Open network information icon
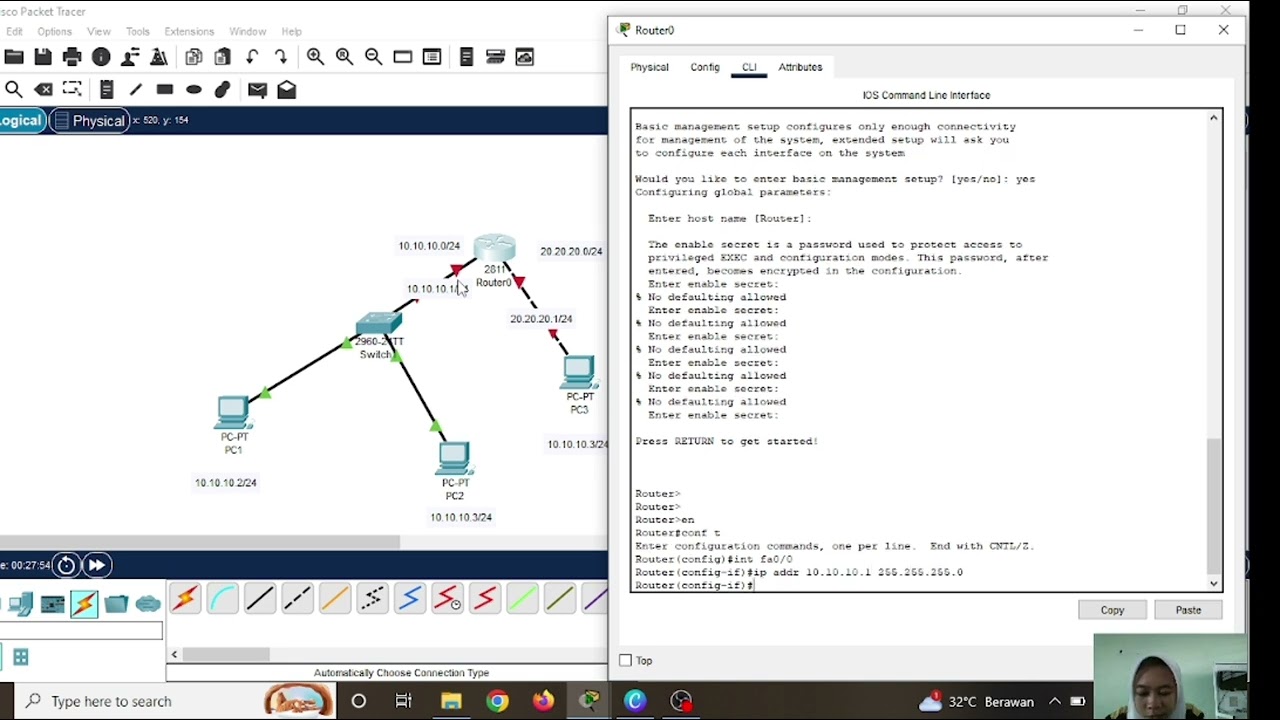The image size is (1280, 720). coord(101,57)
